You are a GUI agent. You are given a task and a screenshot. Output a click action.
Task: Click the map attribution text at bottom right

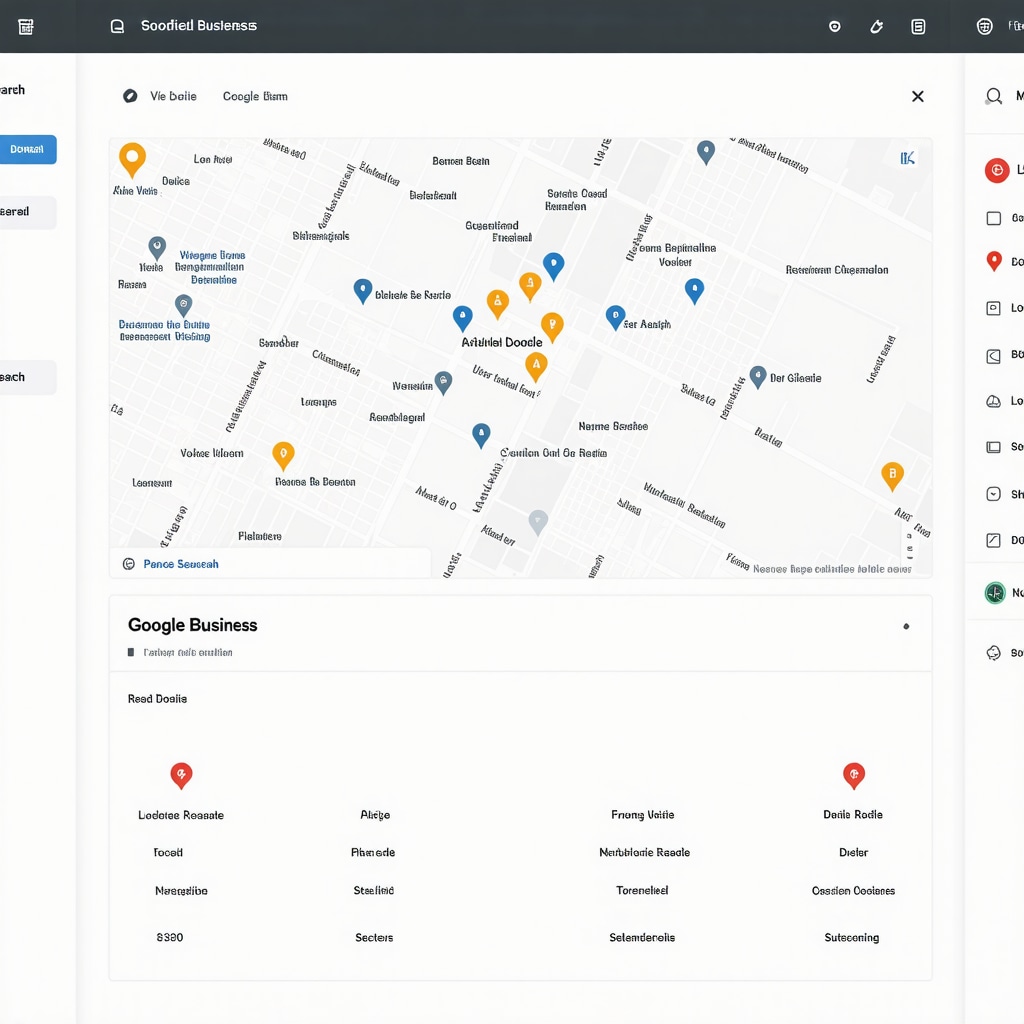832,569
